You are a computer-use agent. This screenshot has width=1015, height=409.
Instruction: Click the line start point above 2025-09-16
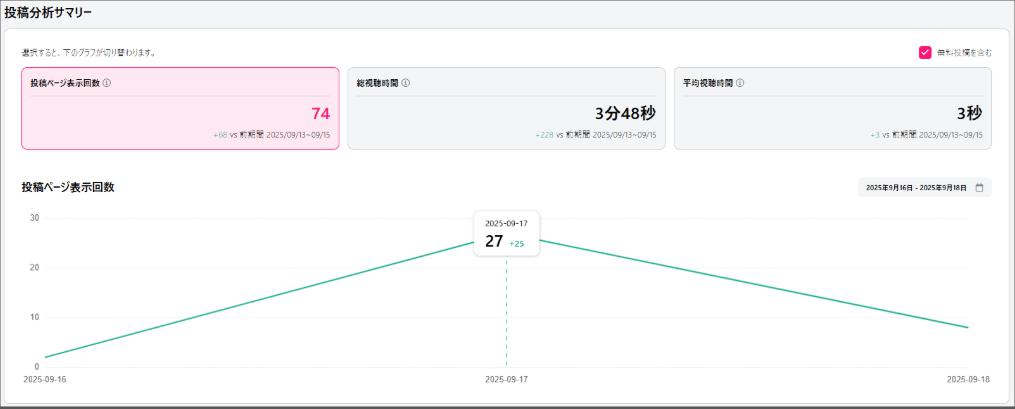click(x=45, y=357)
